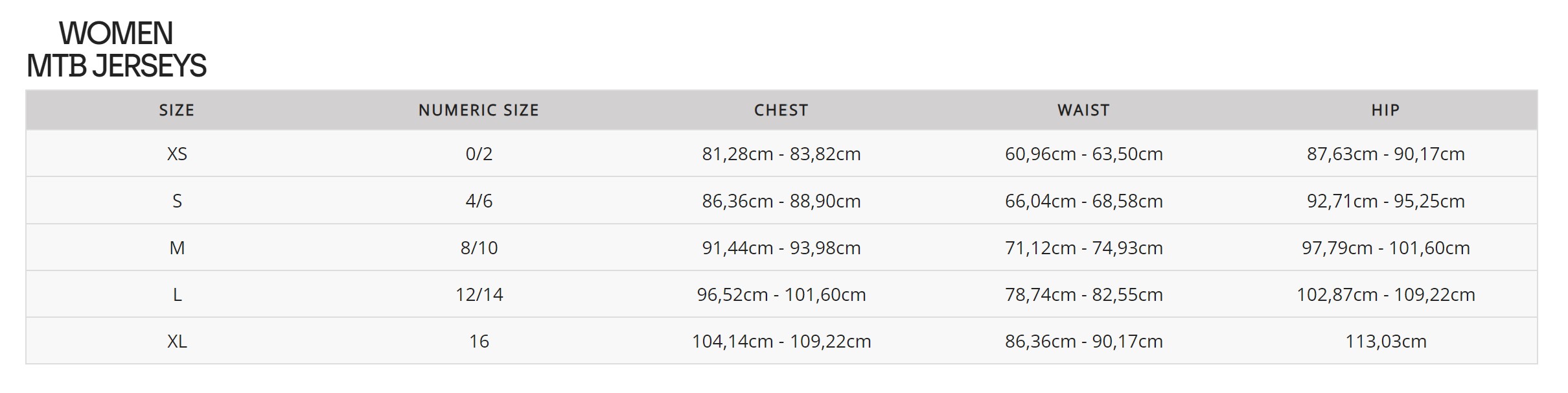1568x393 pixels.
Task: Select the XL size cell
Action: pyautogui.click(x=177, y=341)
